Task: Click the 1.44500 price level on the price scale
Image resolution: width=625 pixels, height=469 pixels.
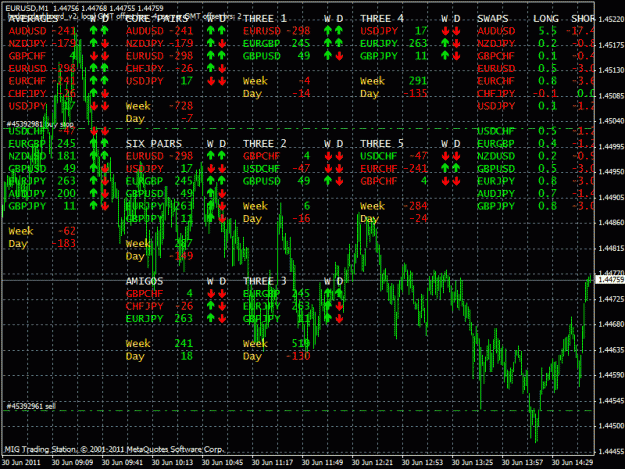Action: click(x=611, y=426)
